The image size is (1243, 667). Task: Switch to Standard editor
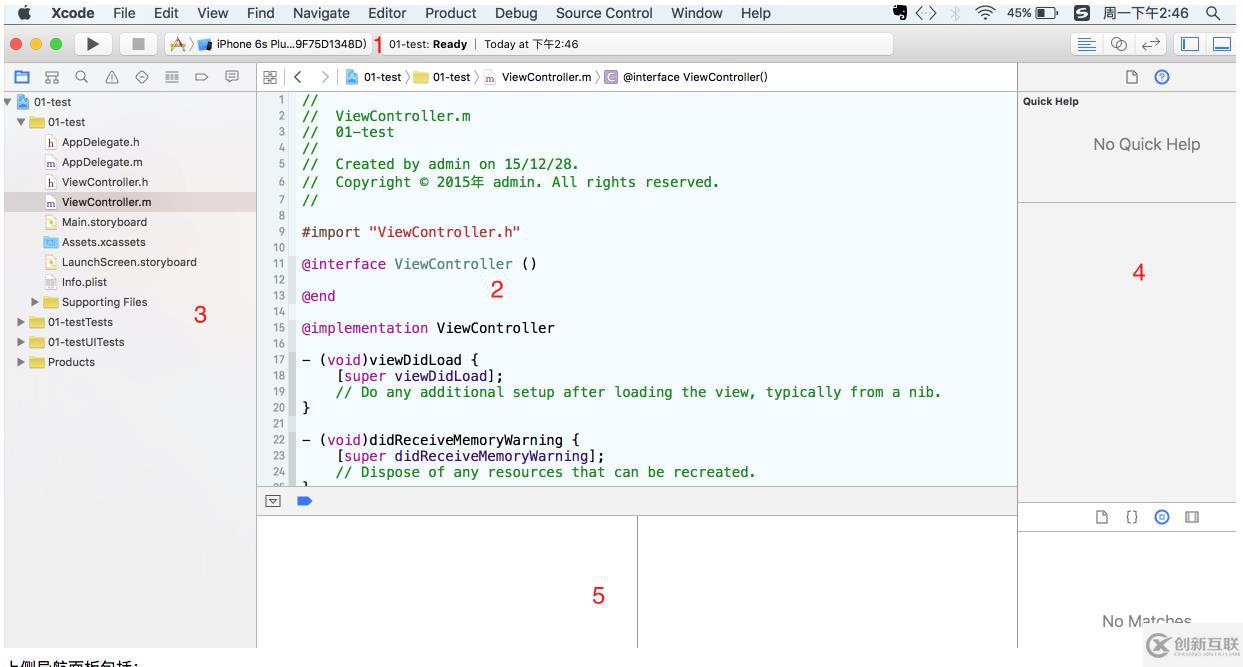pyautogui.click(x=1085, y=44)
